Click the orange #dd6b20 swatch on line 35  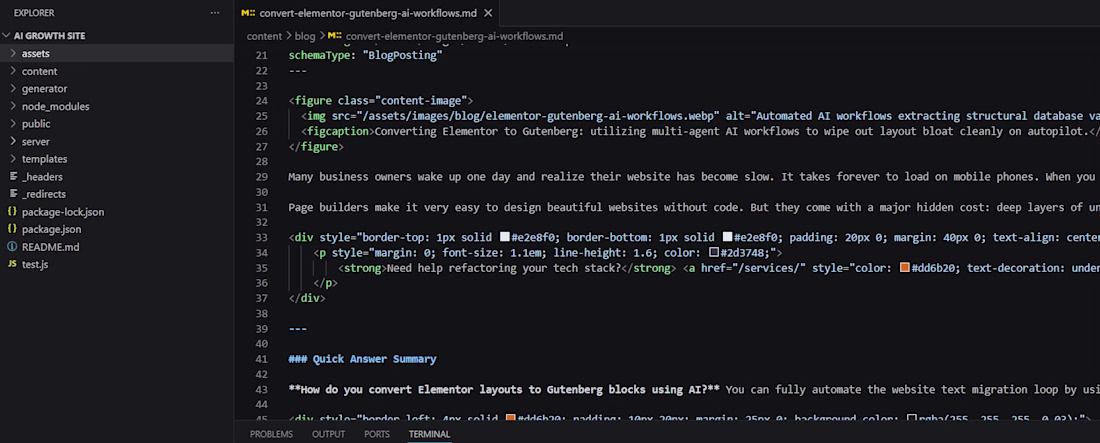[x=905, y=268]
